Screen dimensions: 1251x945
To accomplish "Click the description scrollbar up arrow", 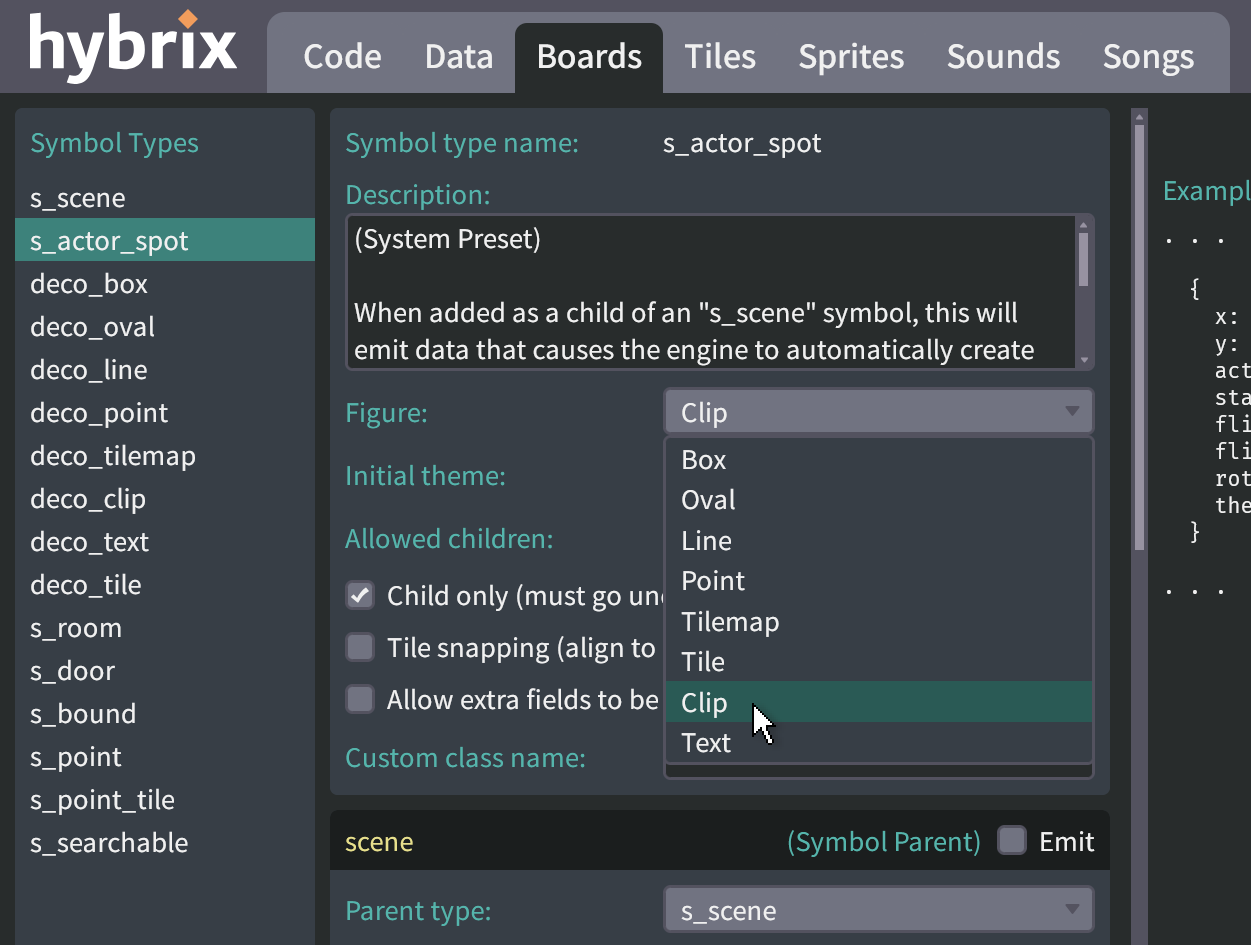I will 1083,225.
